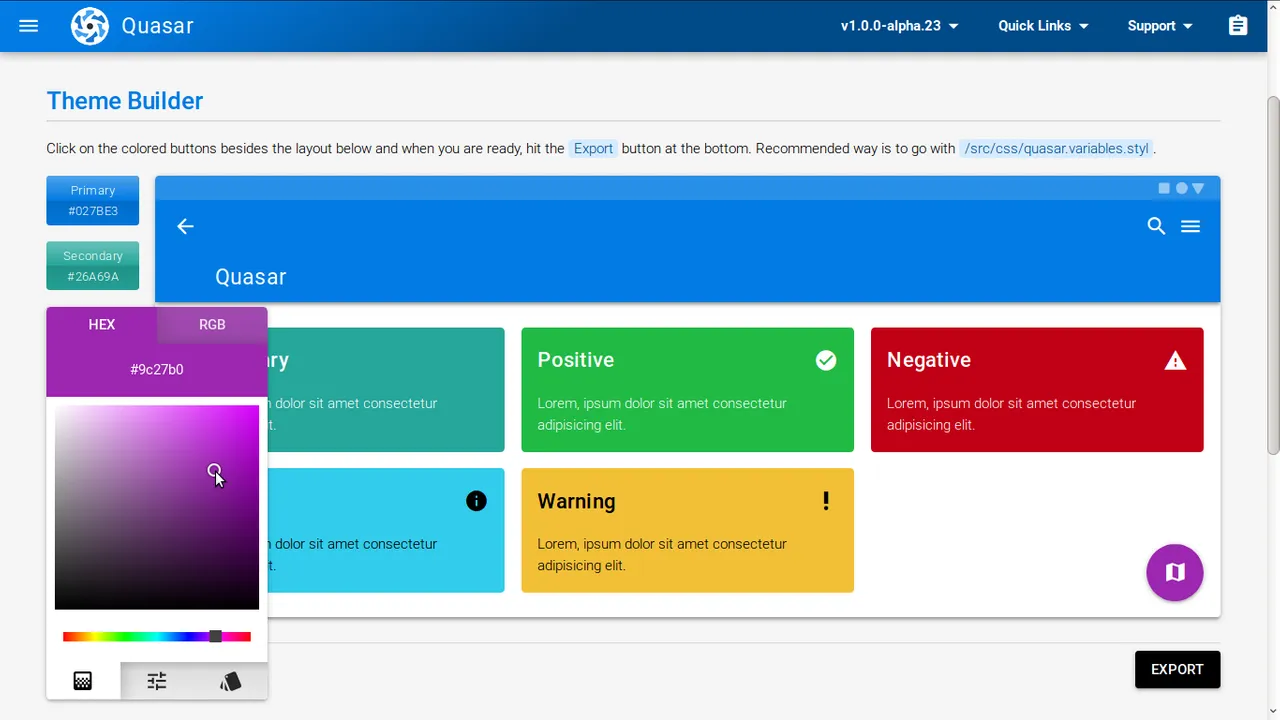Image resolution: width=1280 pixels, height=720 pixels.
Task: Click the Secondary #26A69A color button
Action: tap(93, 266)
